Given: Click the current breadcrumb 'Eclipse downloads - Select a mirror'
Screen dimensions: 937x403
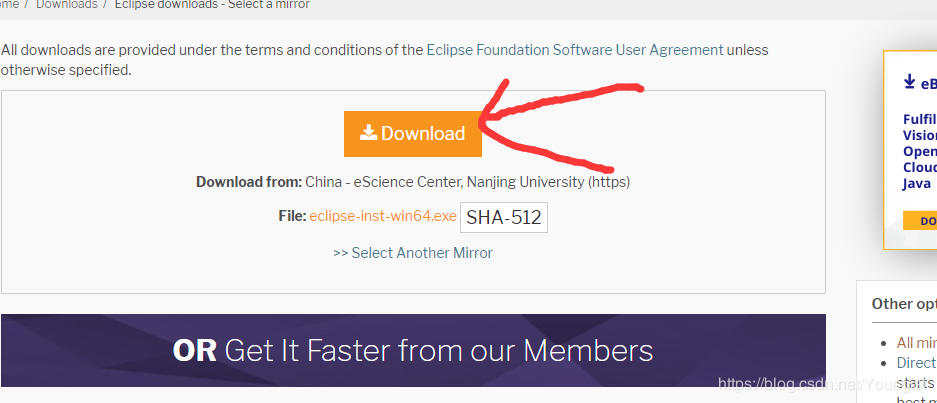Looking at the screenshot, I should click(212, 5).
